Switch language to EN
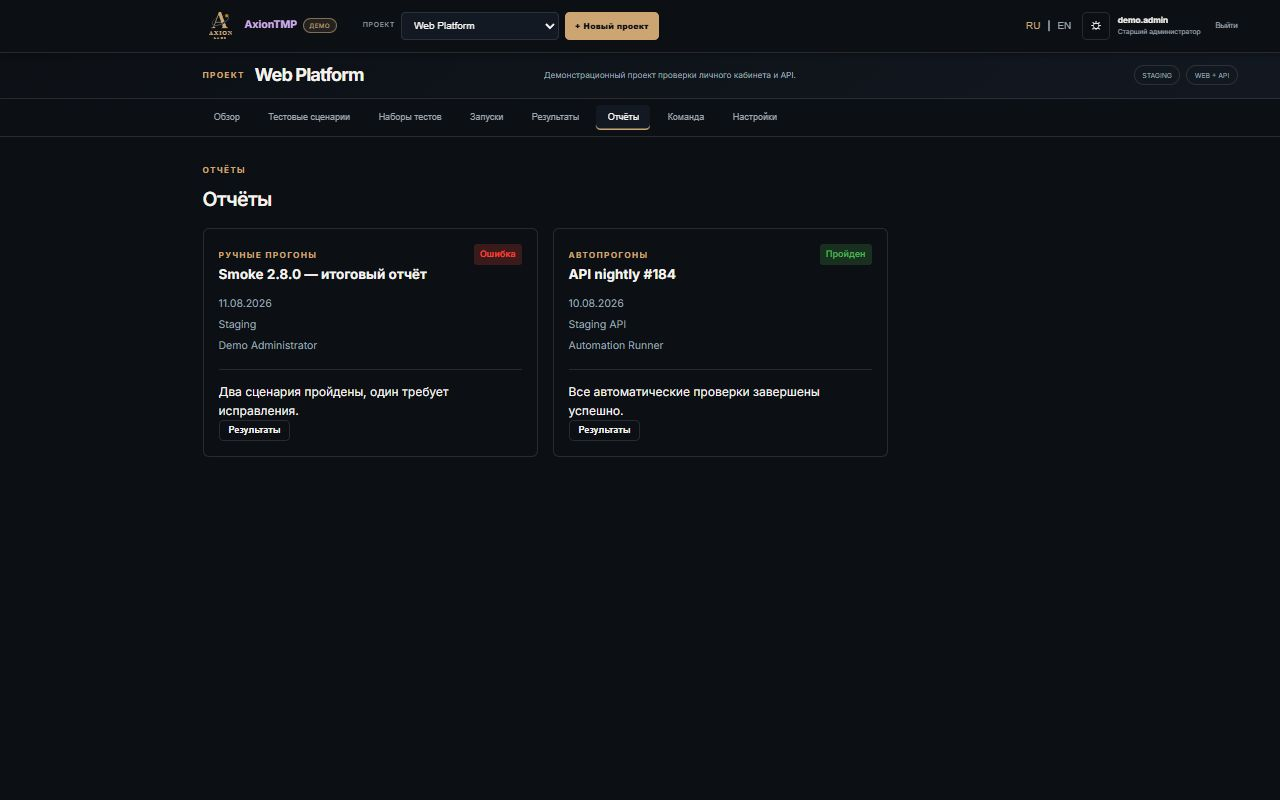 click(x=1064, y=26)
